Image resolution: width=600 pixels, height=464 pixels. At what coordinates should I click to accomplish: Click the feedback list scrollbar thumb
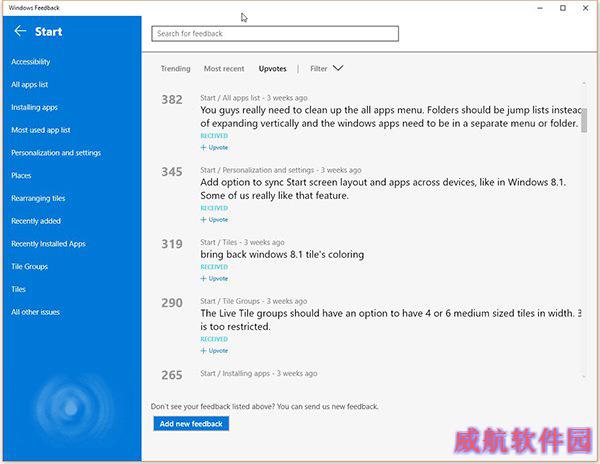584,120
